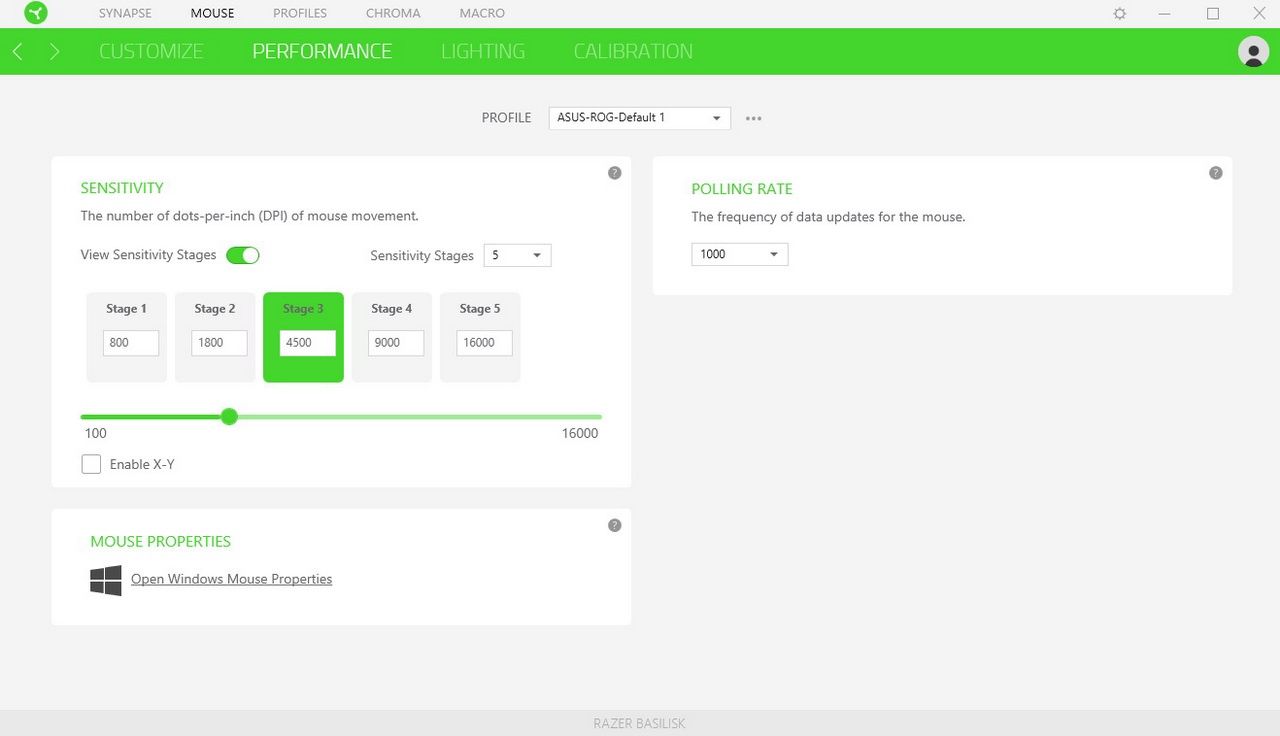Go forward with the right arrow

[x=54, y=51]
